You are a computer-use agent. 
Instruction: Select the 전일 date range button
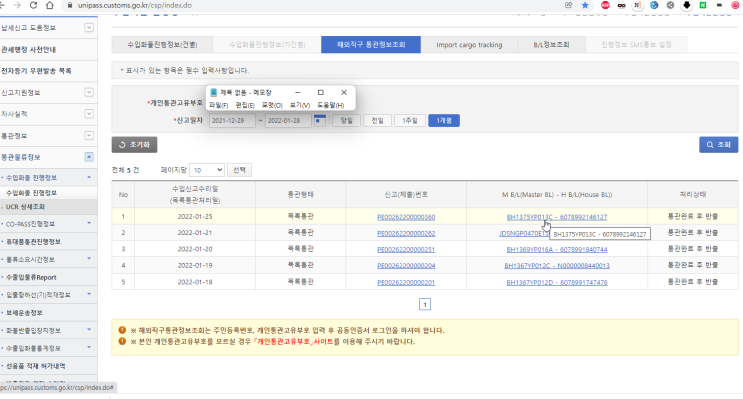[x=377, y=120]
